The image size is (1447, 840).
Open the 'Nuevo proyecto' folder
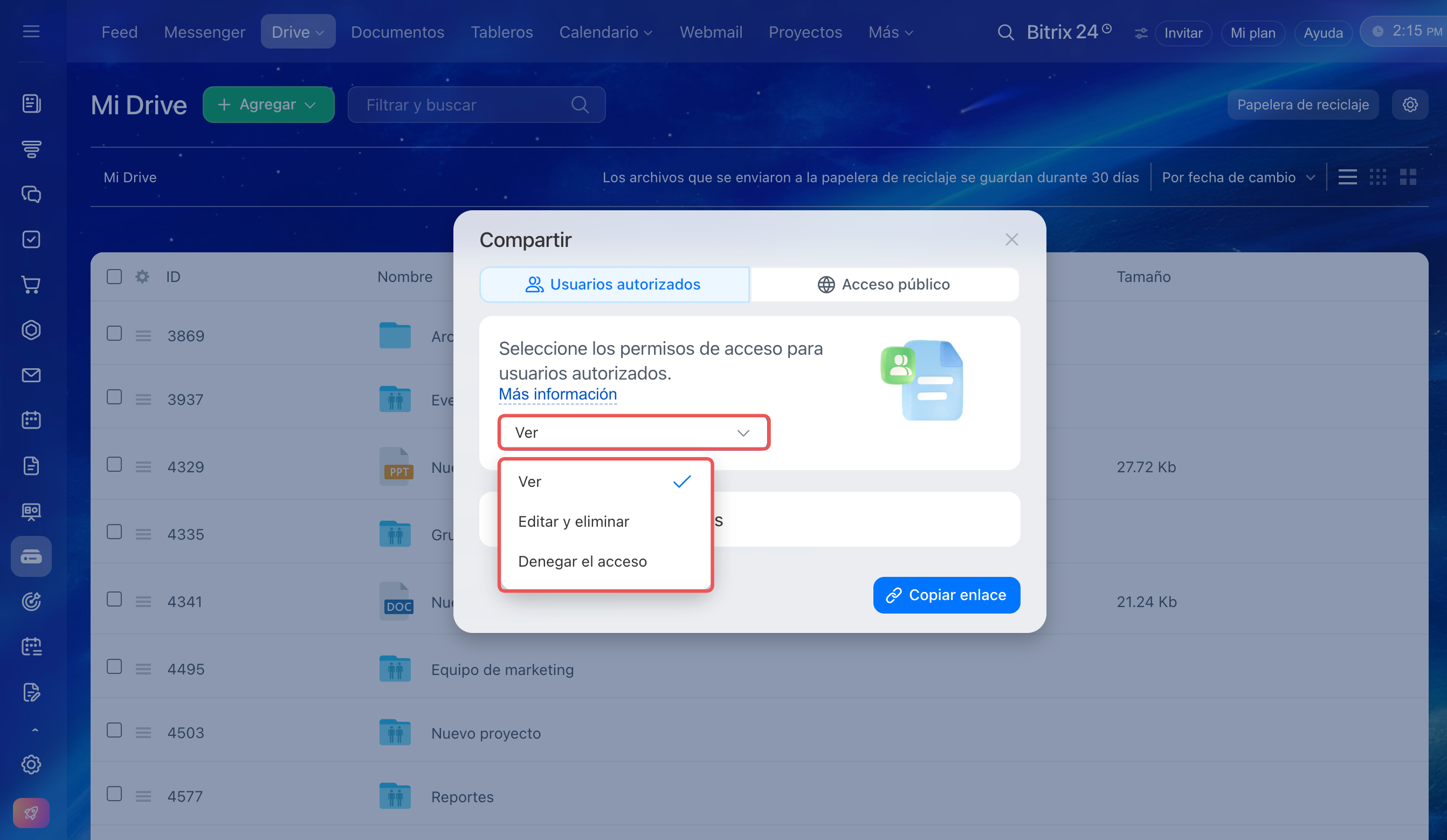click(x=486, y=733)
